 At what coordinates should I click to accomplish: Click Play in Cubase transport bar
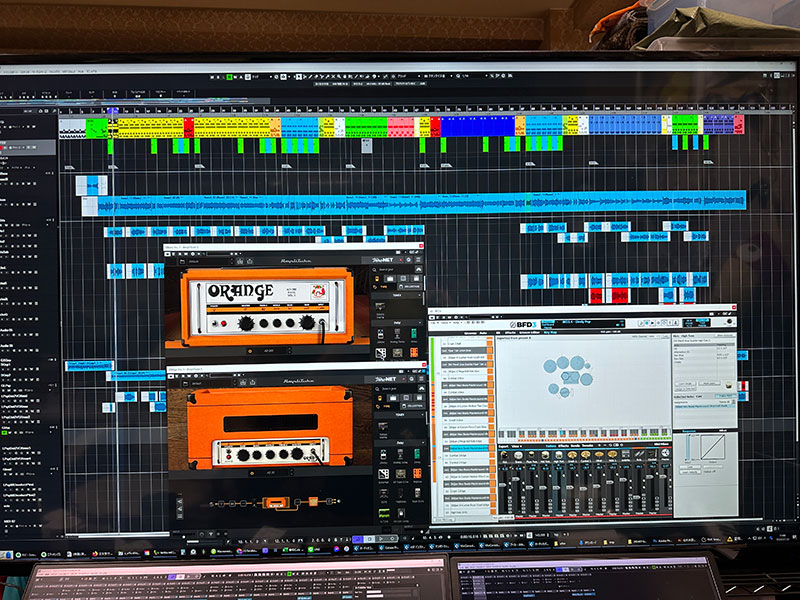point(381,539)
